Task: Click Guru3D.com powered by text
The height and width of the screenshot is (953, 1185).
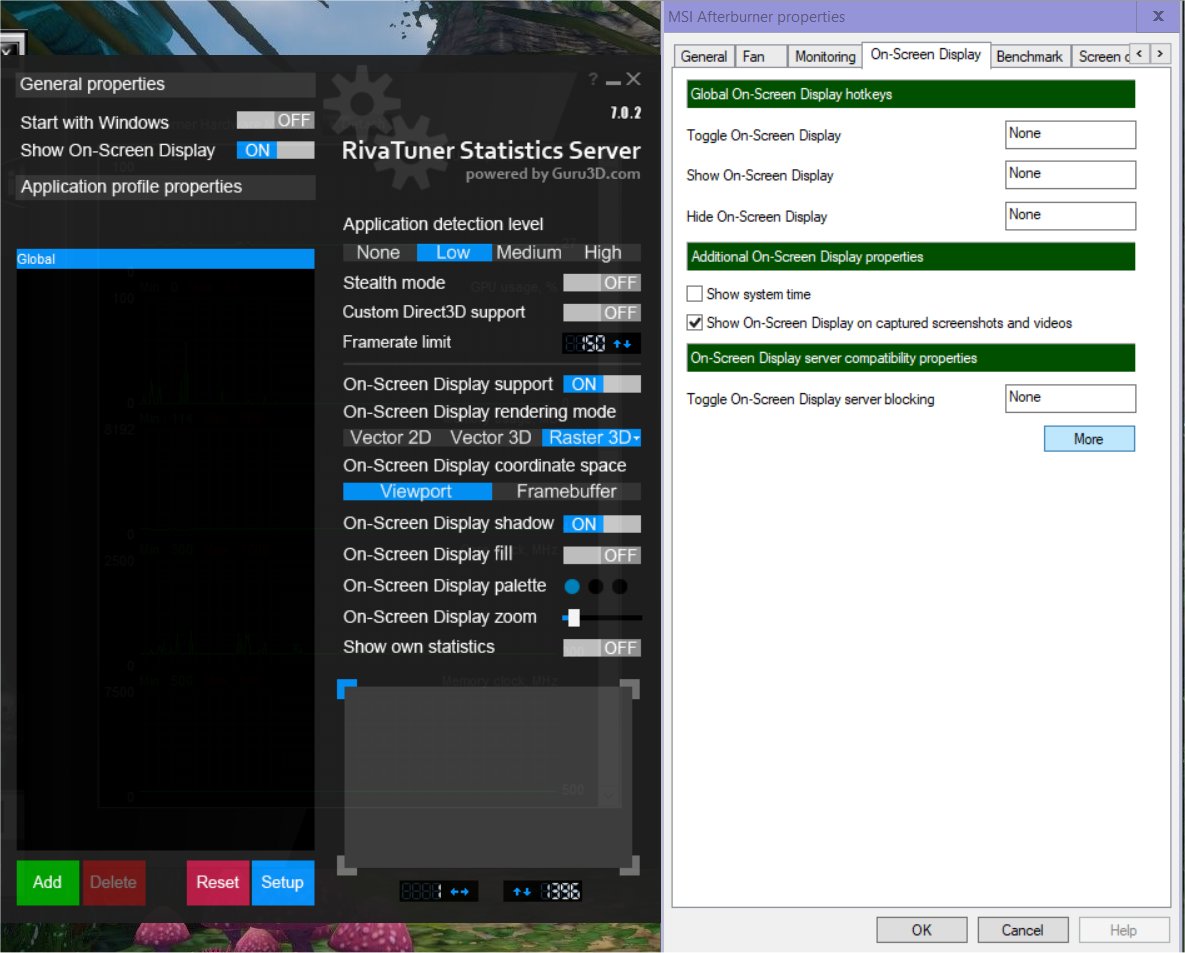Action: pyautogui.click(x=552, y=174)
